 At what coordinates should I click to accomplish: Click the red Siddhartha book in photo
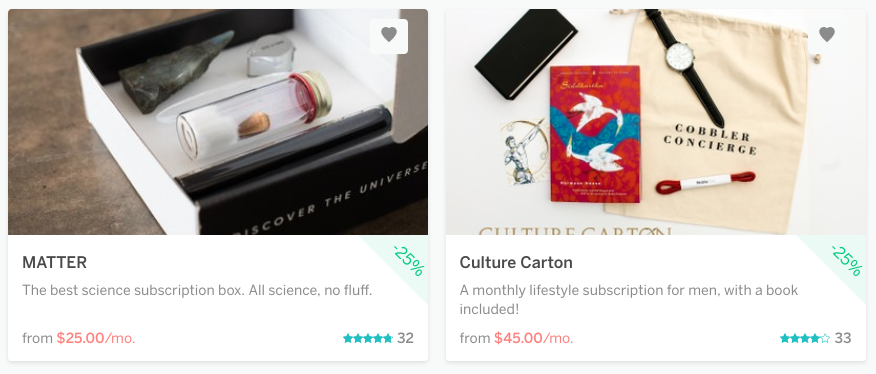[x=595, y=134]
